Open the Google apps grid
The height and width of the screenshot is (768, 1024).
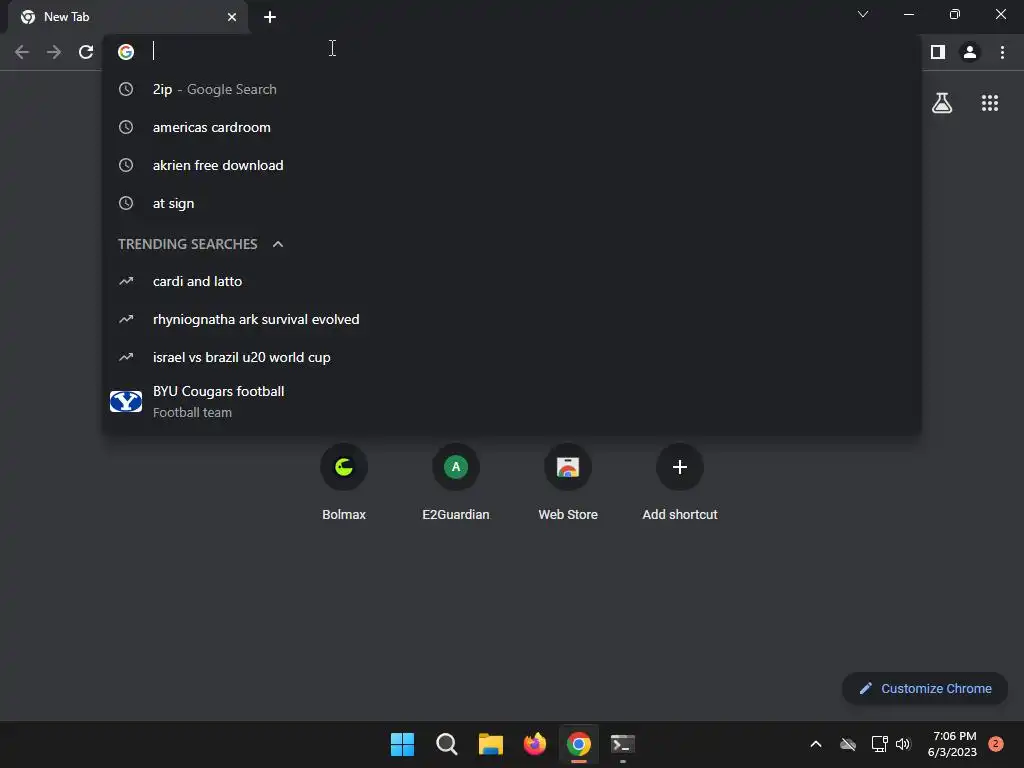(x=990, y=103)
